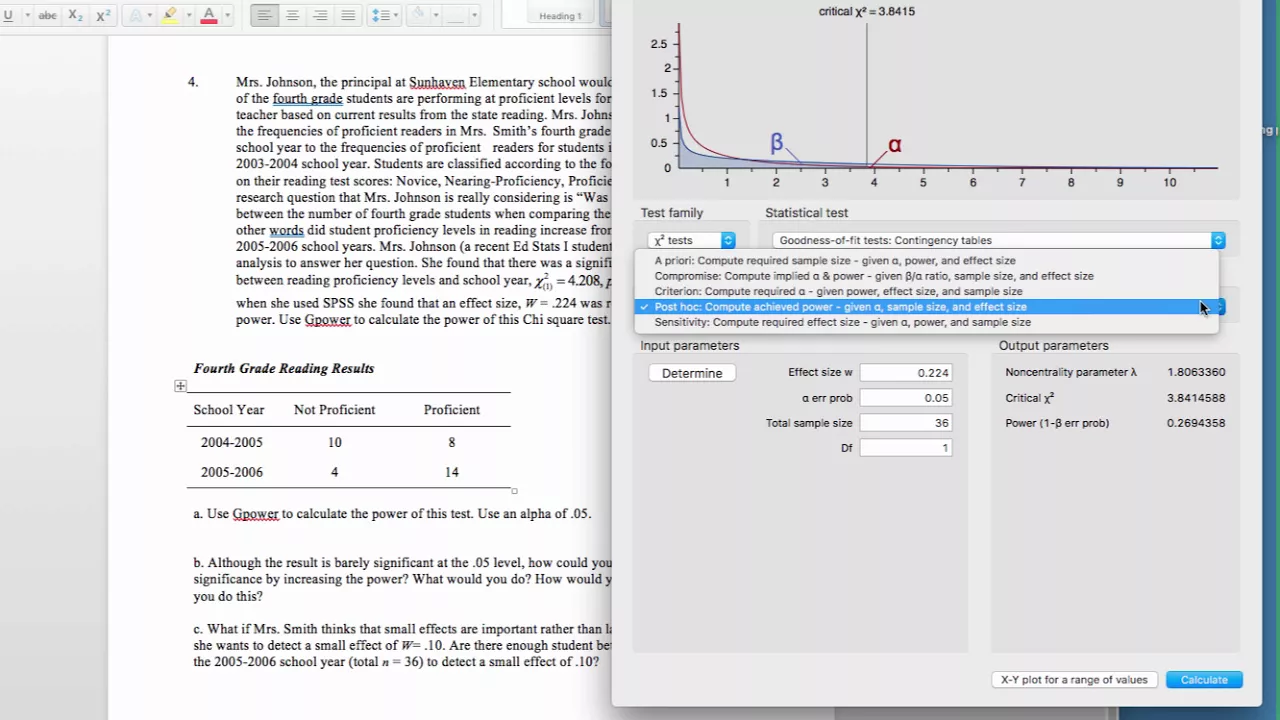Screen dimensions: 1280x720
Task: Open Test family χ² tests dropdown
Action: point(692,240)
